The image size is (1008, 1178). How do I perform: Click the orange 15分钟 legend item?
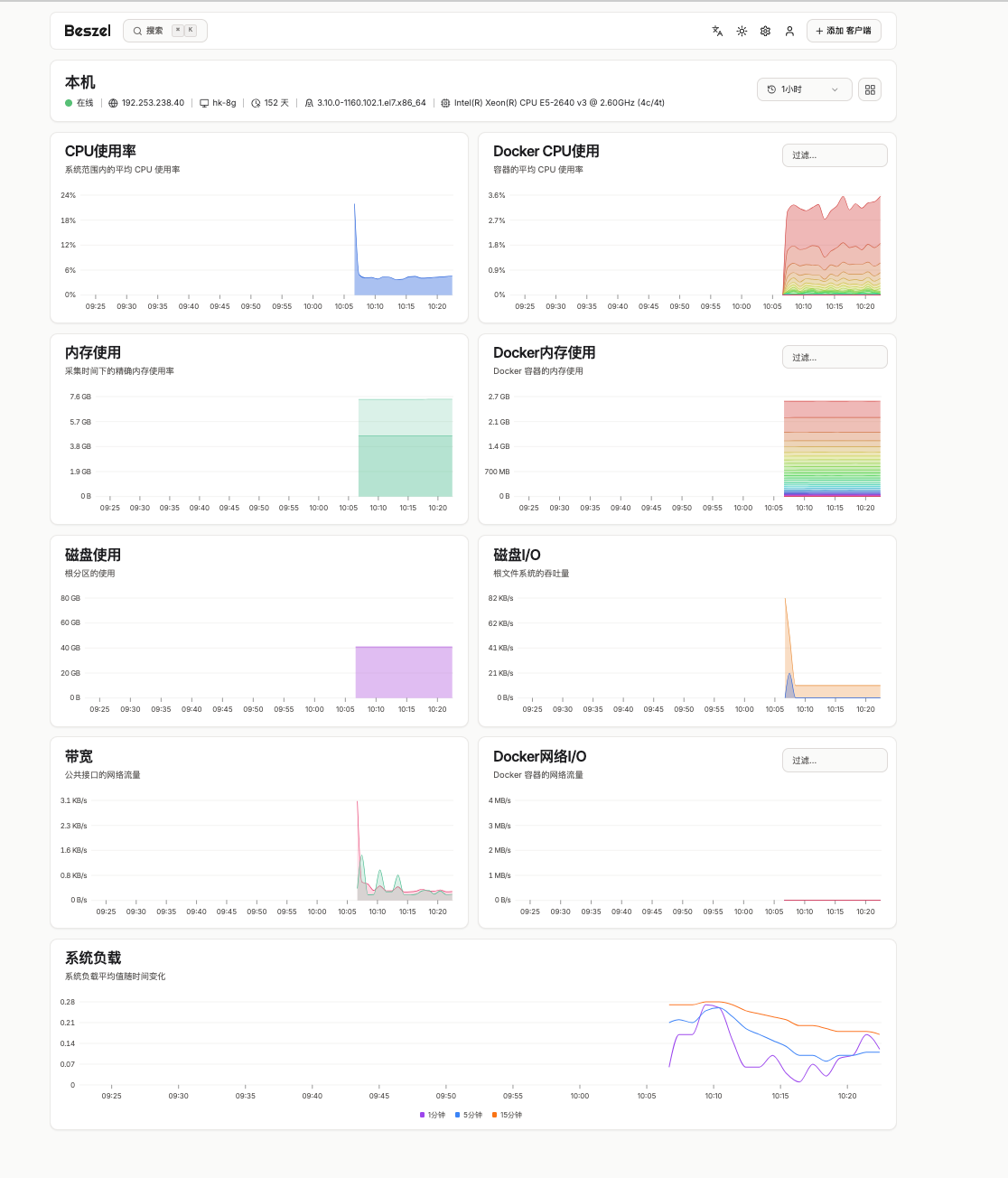click(507, 1115)
